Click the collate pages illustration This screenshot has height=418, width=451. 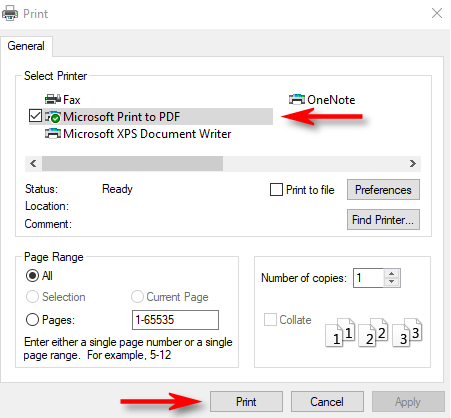coord(374,332)
